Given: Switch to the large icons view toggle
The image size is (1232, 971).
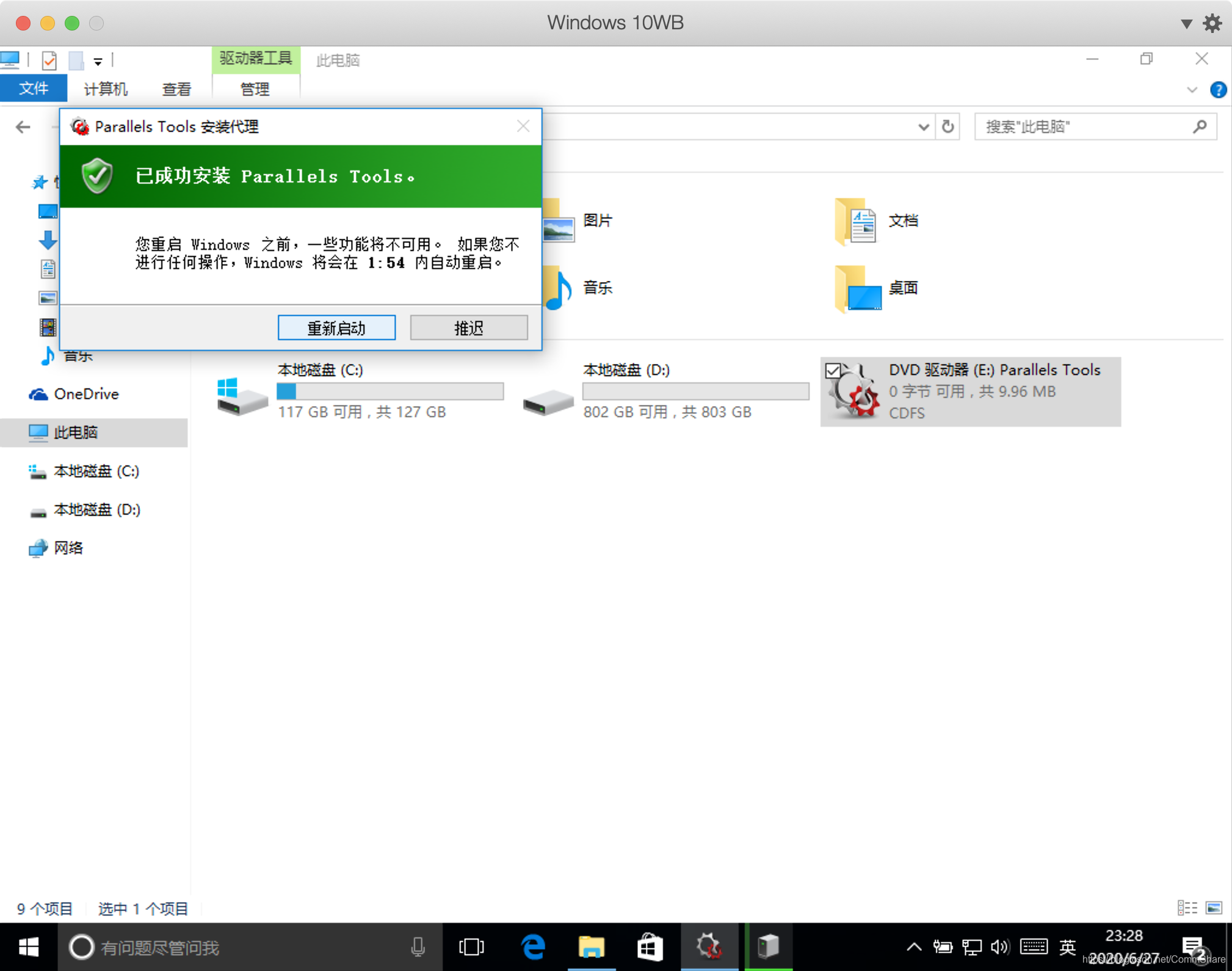Looking at the screenshot, I should point(1214,908).
